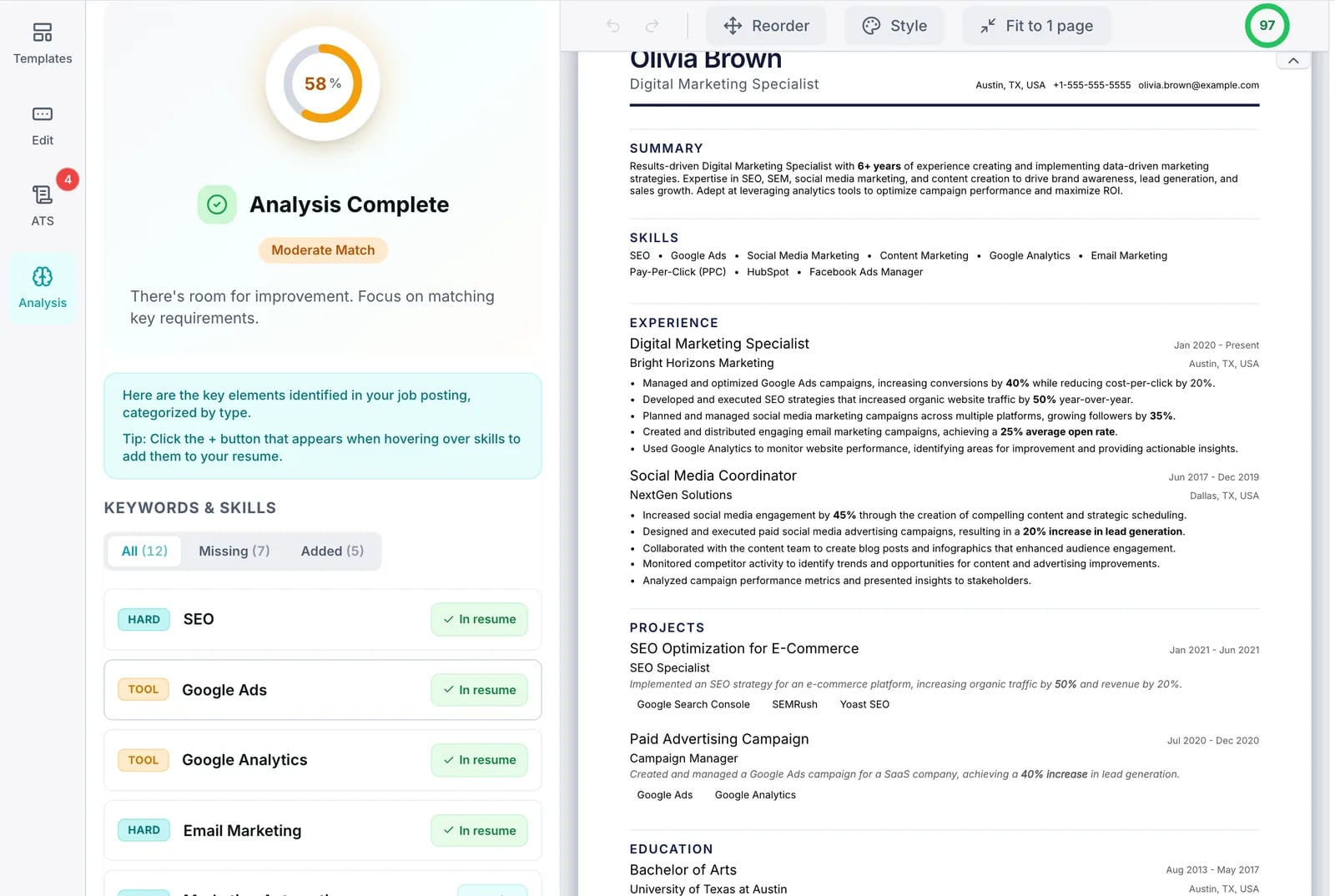The image size is (1335, 896).
Task: Click the Facebook Ads Manager skill
Action: (x=866, y=272)
